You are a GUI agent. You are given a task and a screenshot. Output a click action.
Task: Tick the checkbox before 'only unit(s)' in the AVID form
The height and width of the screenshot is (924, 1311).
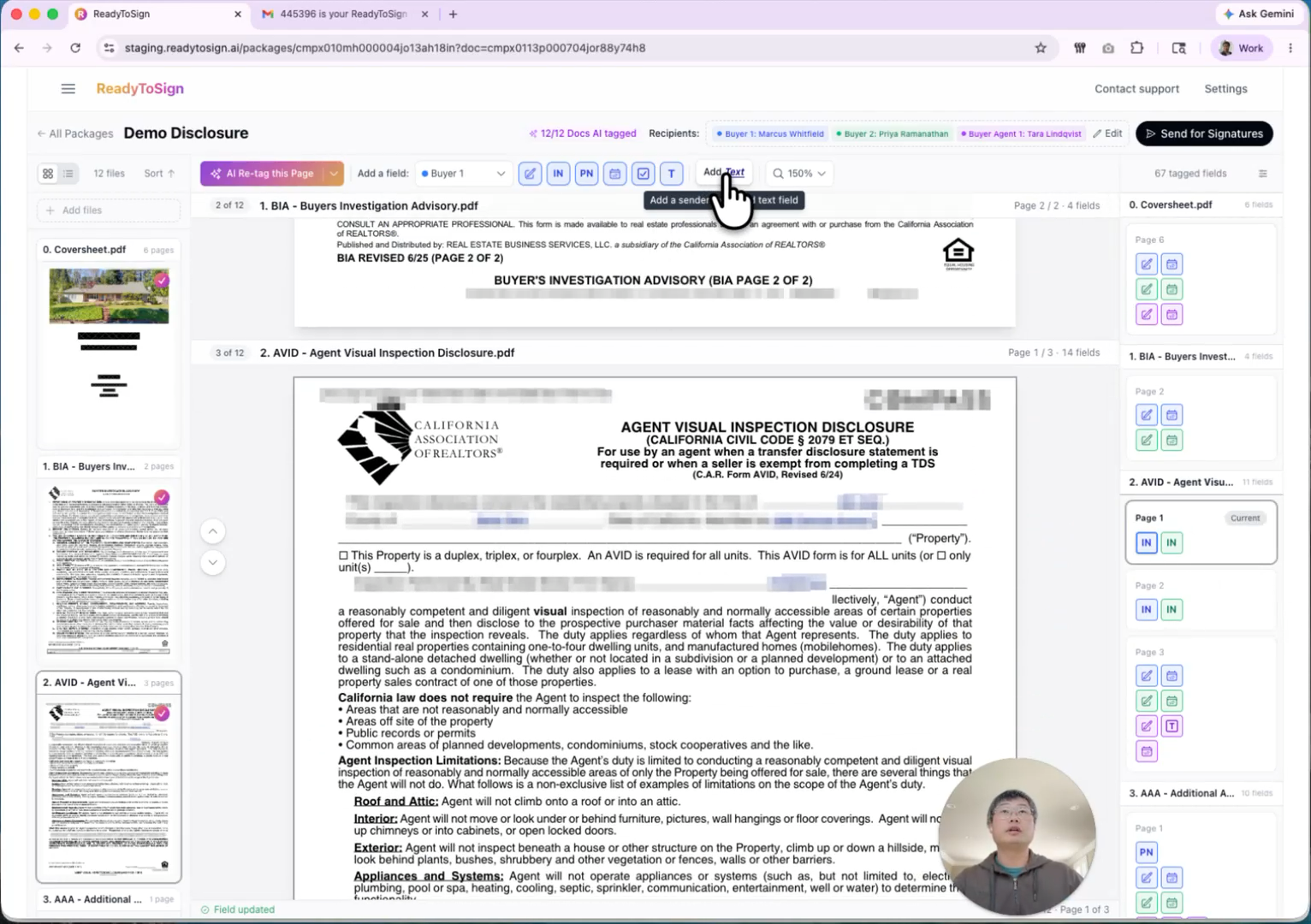click(941, 555)
